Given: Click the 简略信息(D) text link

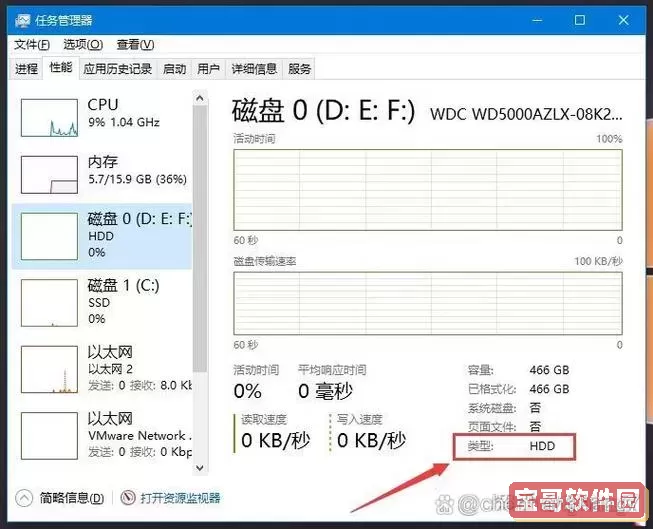Looking at the screenshot, I should point(72,498).
